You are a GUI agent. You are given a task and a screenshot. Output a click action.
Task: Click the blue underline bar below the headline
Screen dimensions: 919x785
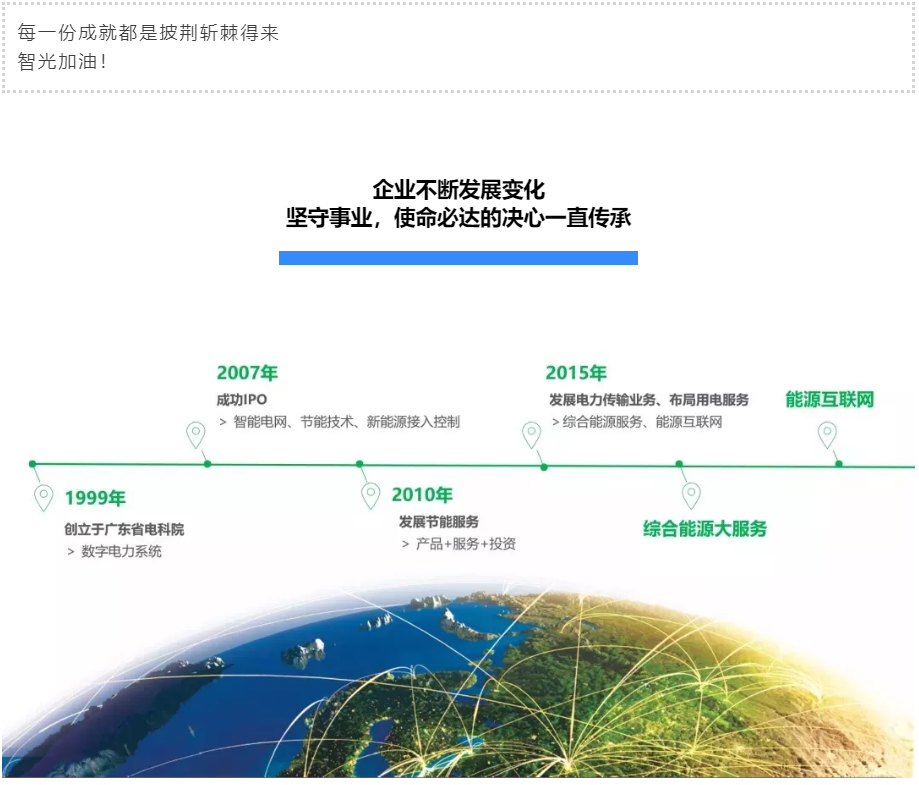coord(459,258)
